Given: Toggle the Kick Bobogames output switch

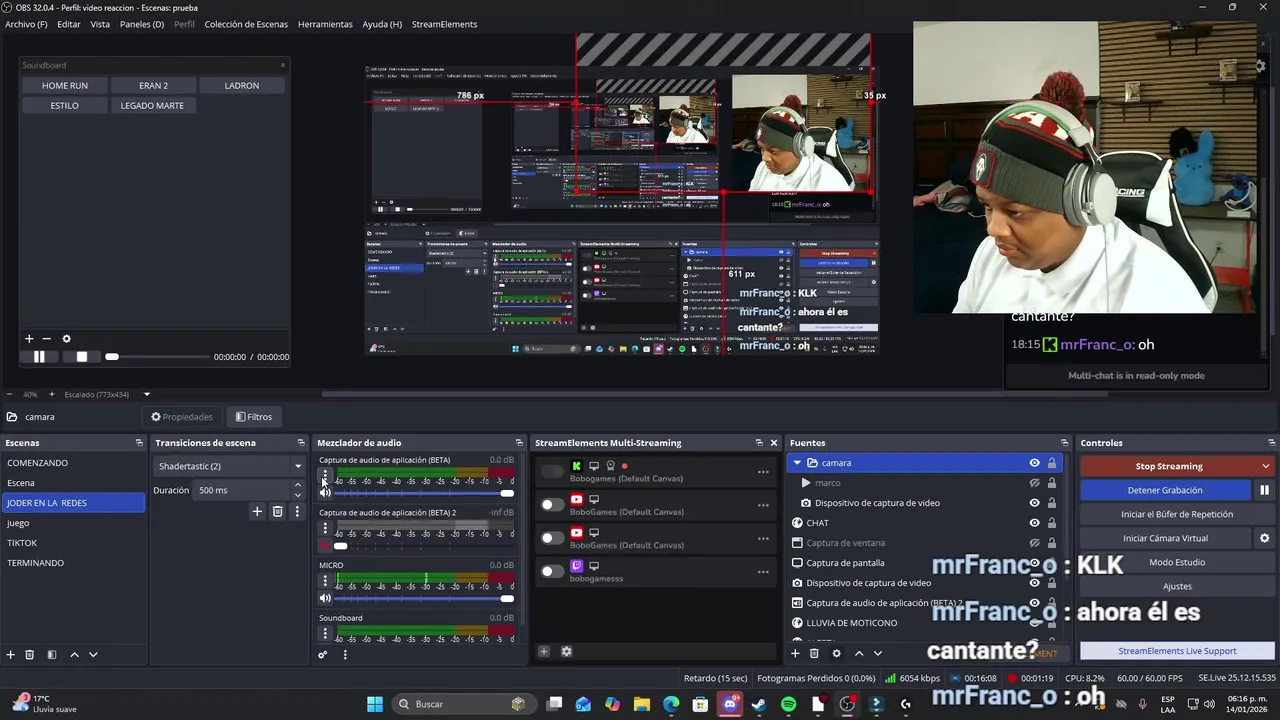Looking at the screenshot, I should 552,471.
